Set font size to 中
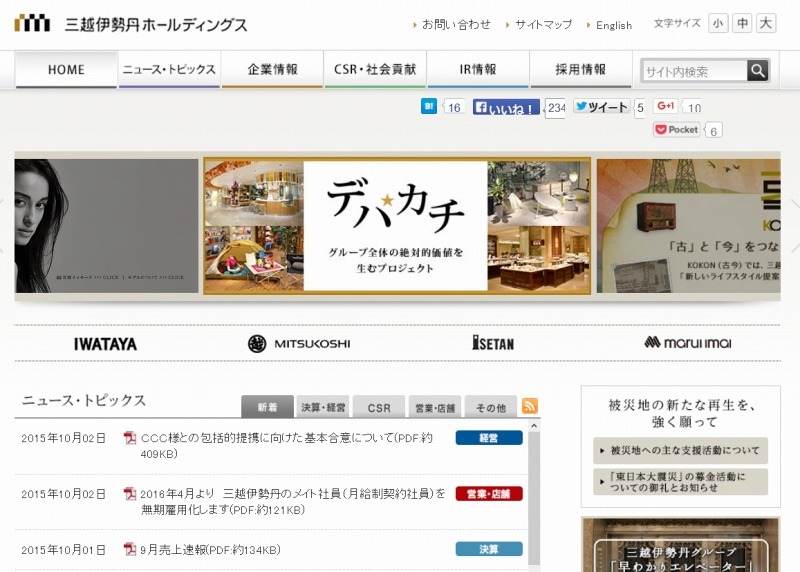 coord(742,23)
